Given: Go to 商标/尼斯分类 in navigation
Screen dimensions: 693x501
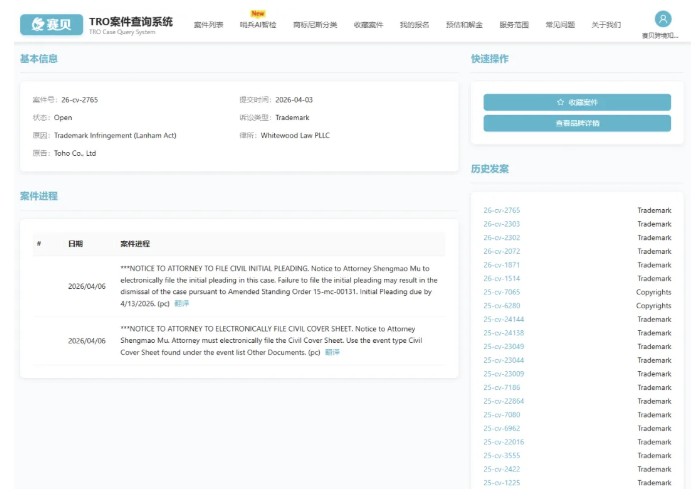Looking at the screenshot, I should (x=315, y=24).
